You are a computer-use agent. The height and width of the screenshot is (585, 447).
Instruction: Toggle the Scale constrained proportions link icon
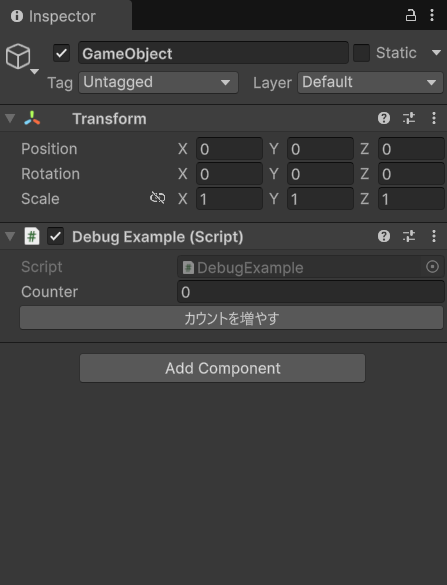click(157, 198)
